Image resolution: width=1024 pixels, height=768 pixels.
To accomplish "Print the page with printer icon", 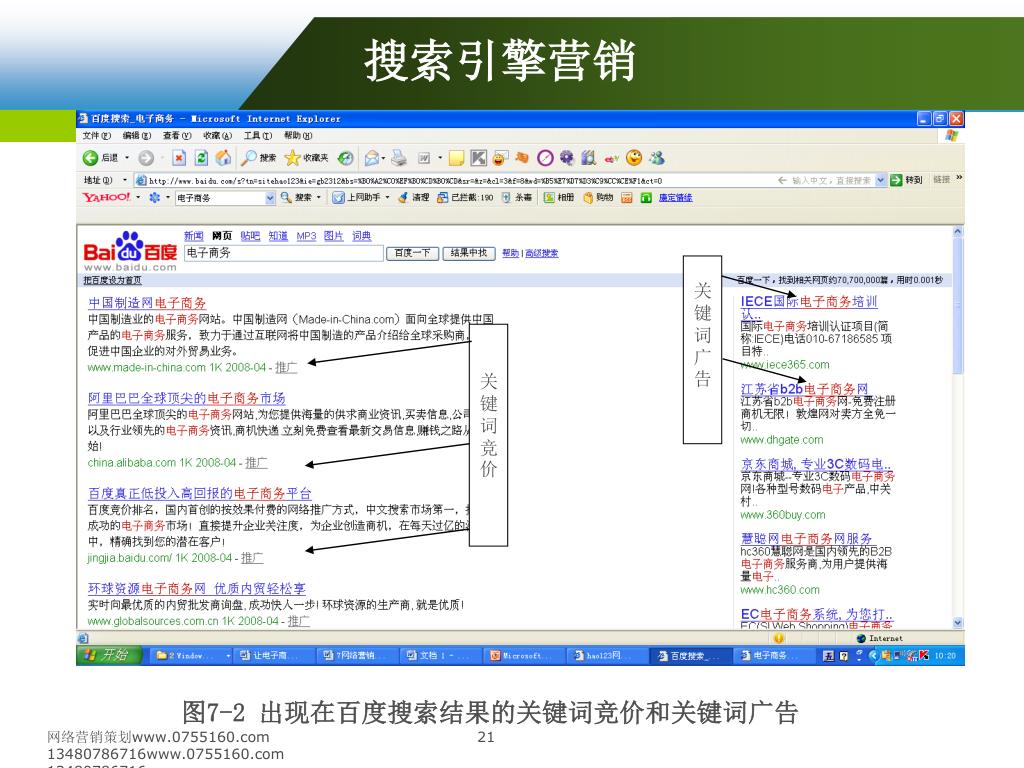I will tap(399, 157).
